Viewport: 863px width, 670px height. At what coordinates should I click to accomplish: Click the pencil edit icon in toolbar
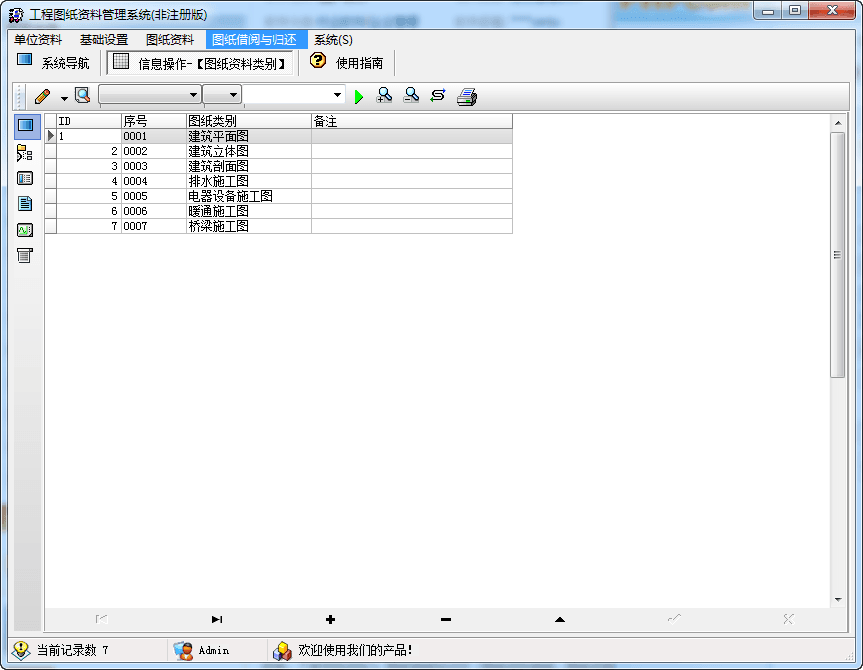click(x=42, y=96)
